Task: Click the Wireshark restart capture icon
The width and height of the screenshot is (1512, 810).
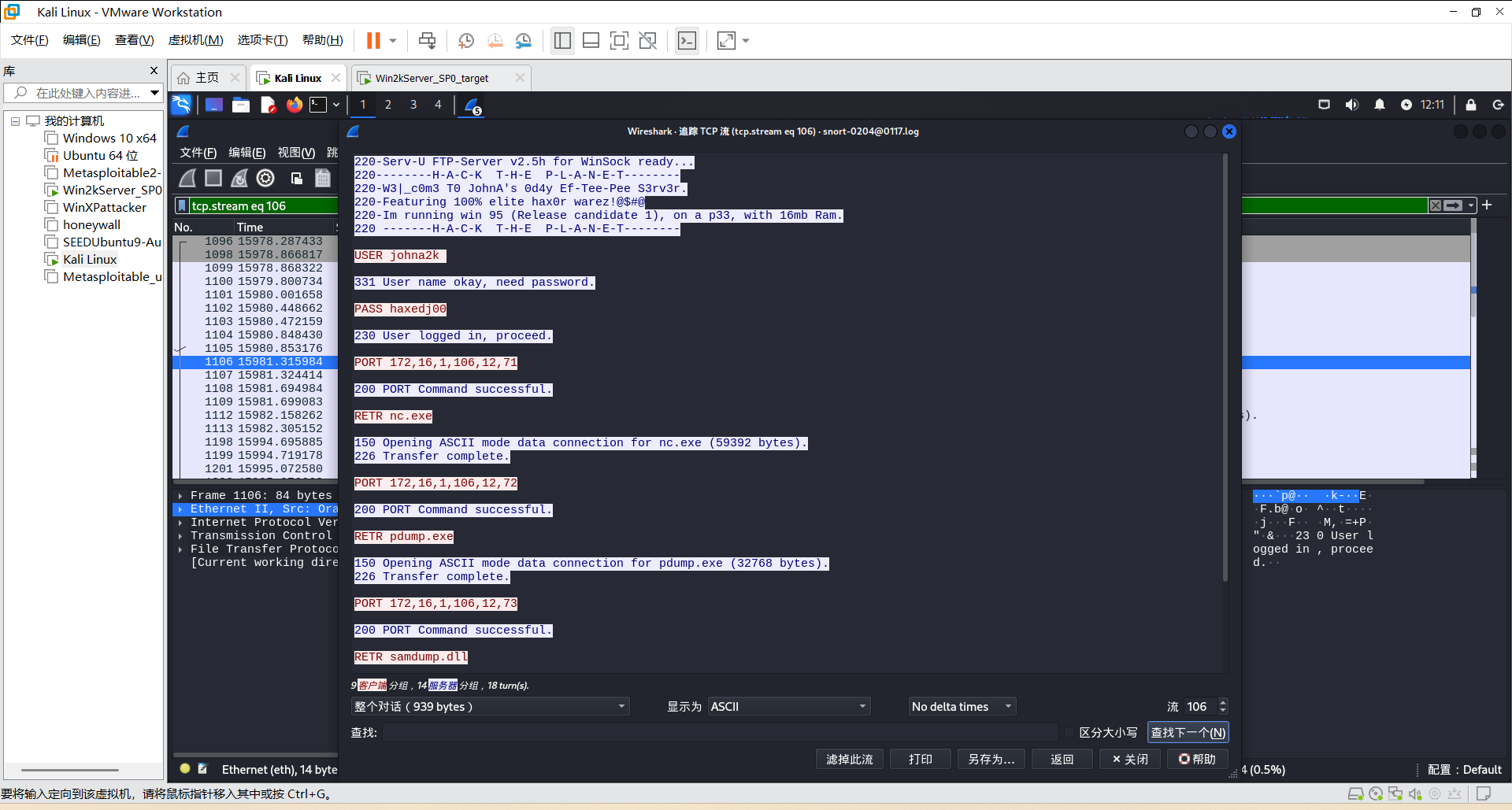Action: pos(239,179)
